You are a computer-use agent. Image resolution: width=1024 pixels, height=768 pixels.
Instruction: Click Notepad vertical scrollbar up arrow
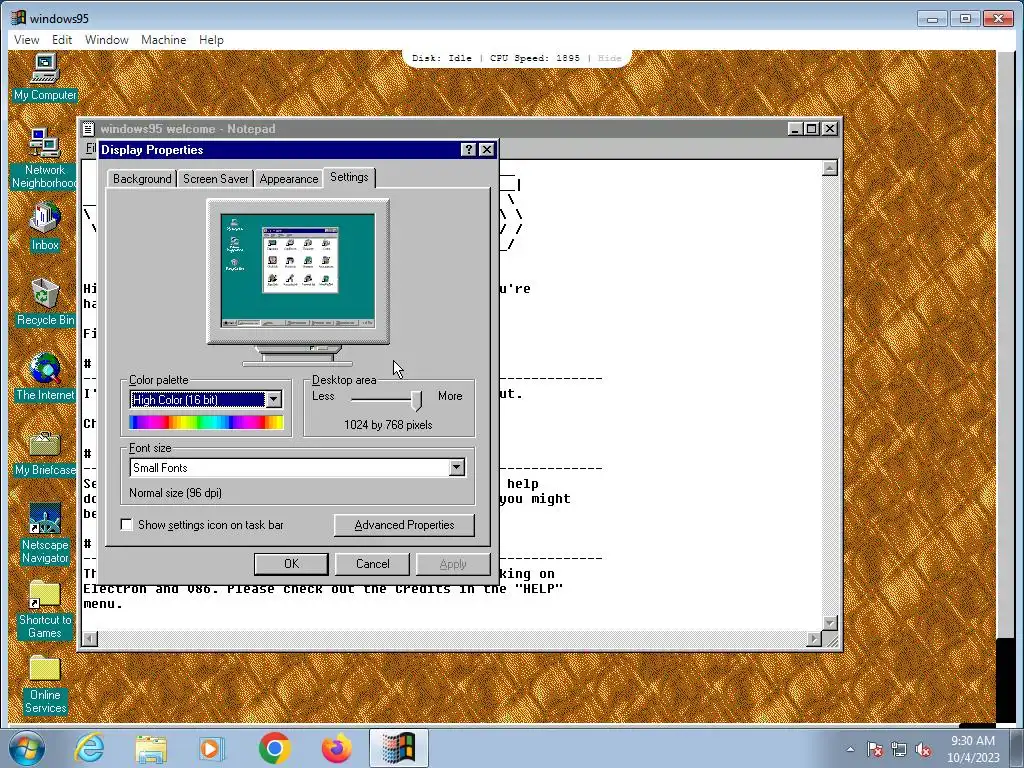(829, 168)
